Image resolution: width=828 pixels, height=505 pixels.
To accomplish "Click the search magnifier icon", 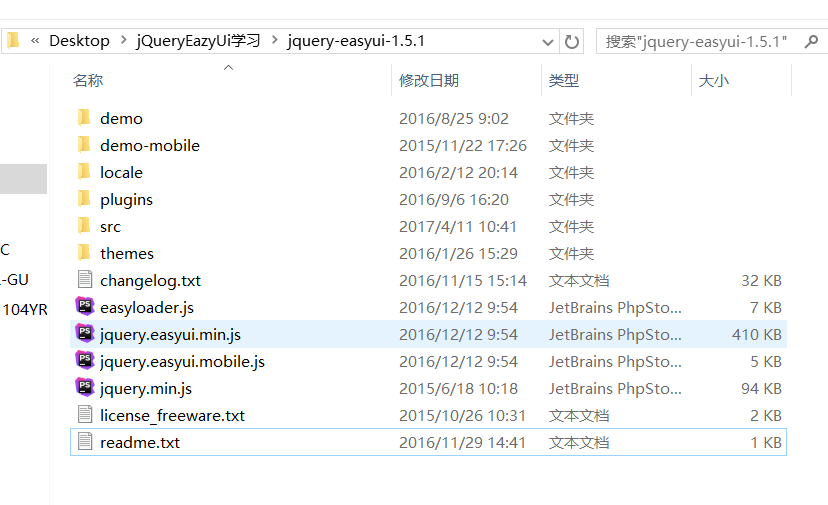I will tap(811, 41).
